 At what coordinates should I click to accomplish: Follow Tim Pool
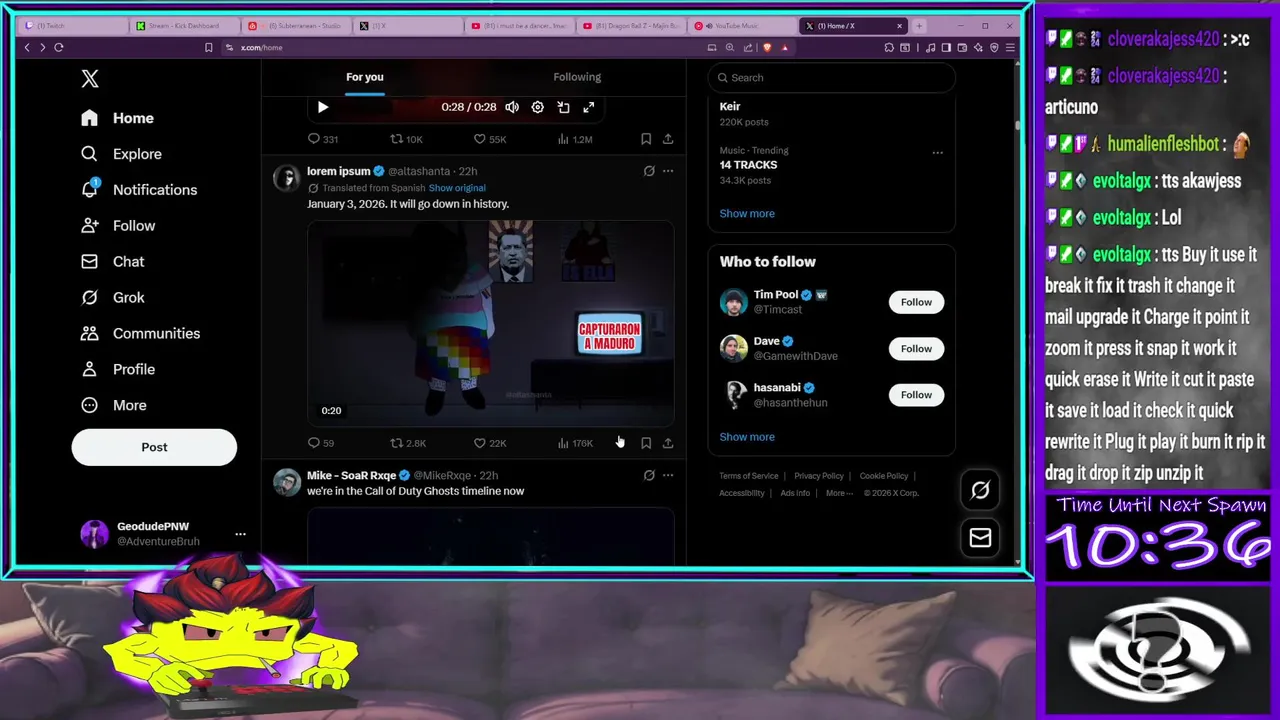916,302
